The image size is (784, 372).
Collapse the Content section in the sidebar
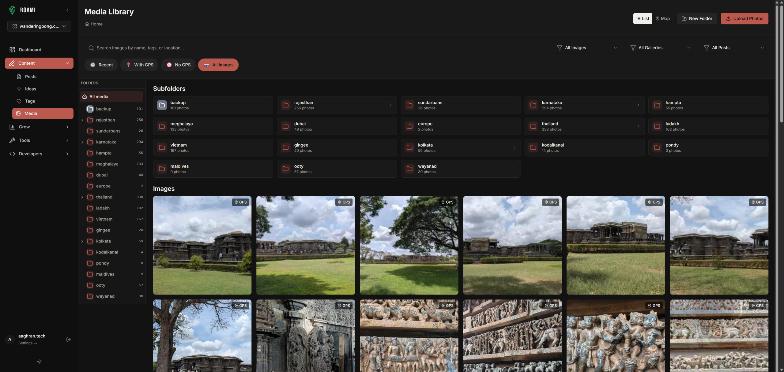pos(39,64)
